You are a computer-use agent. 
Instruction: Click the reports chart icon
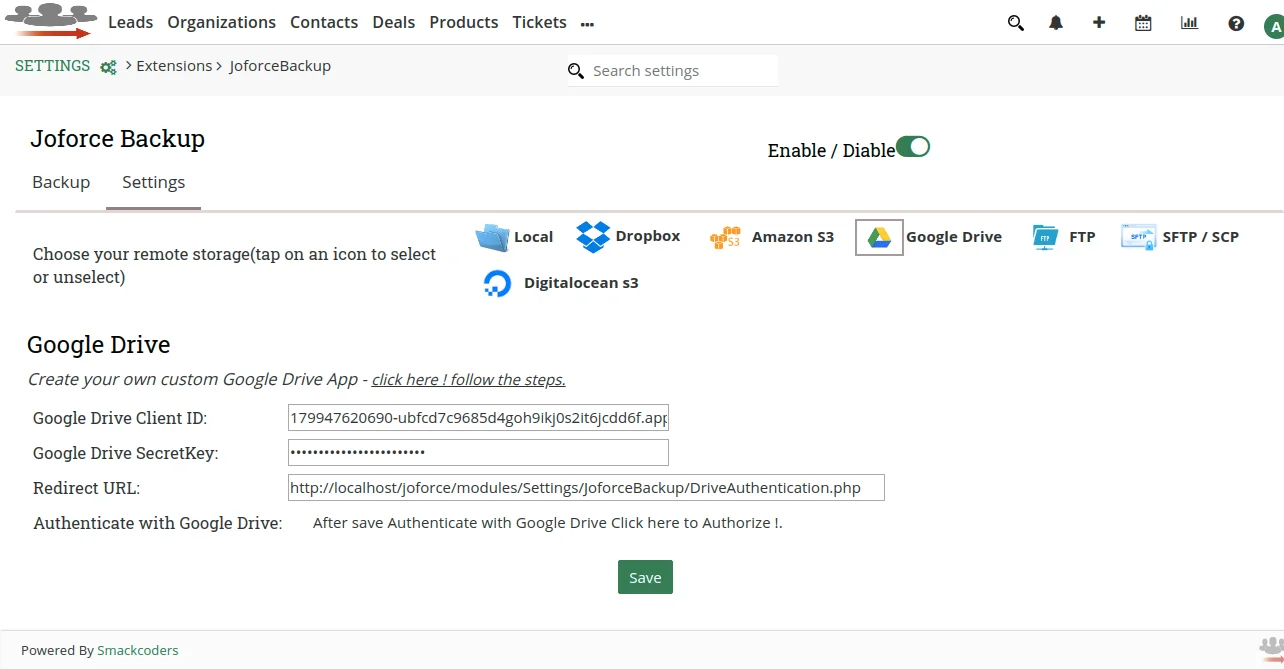click(x=1189, y=23)
